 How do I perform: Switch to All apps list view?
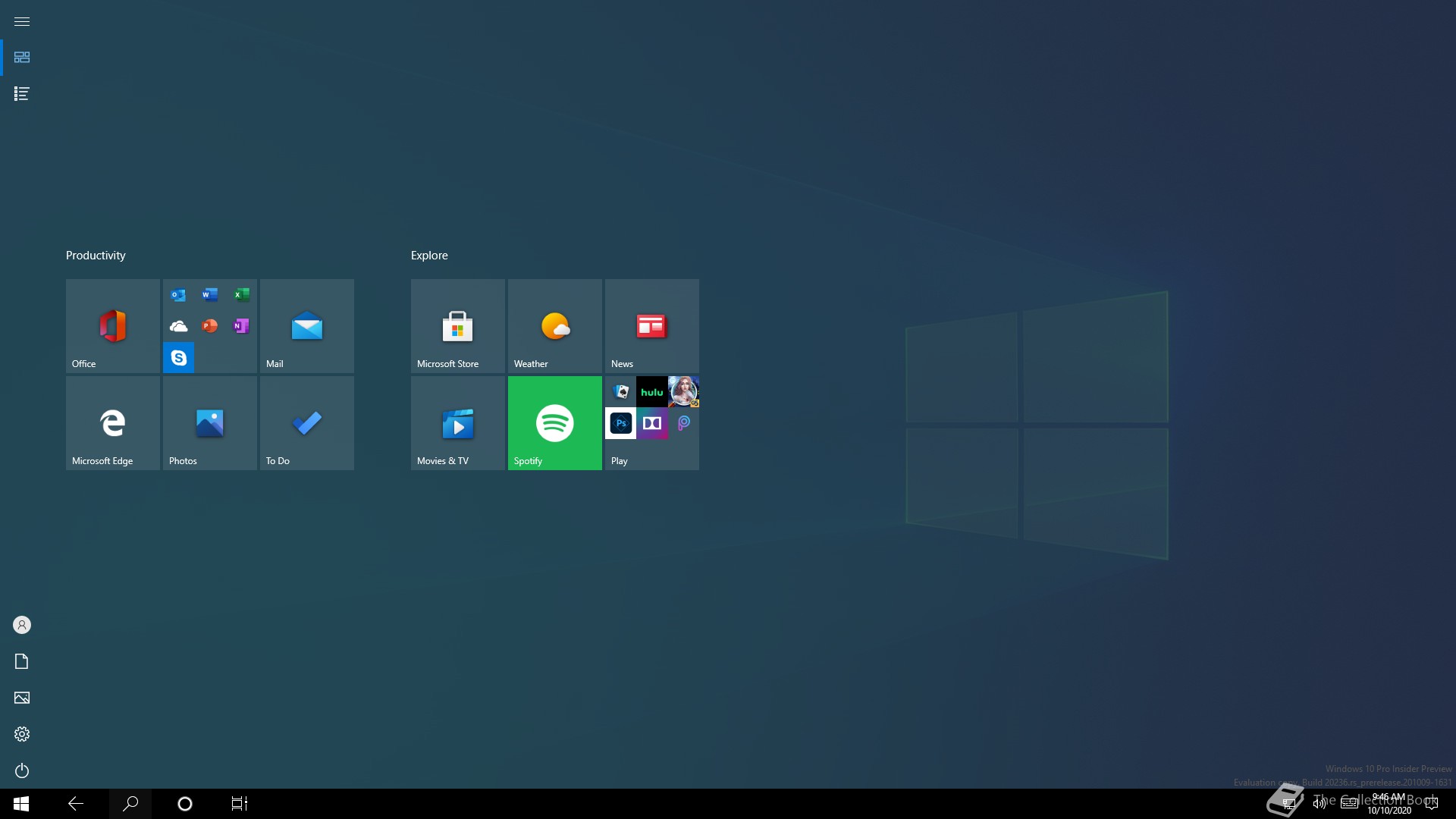[22, 94]
